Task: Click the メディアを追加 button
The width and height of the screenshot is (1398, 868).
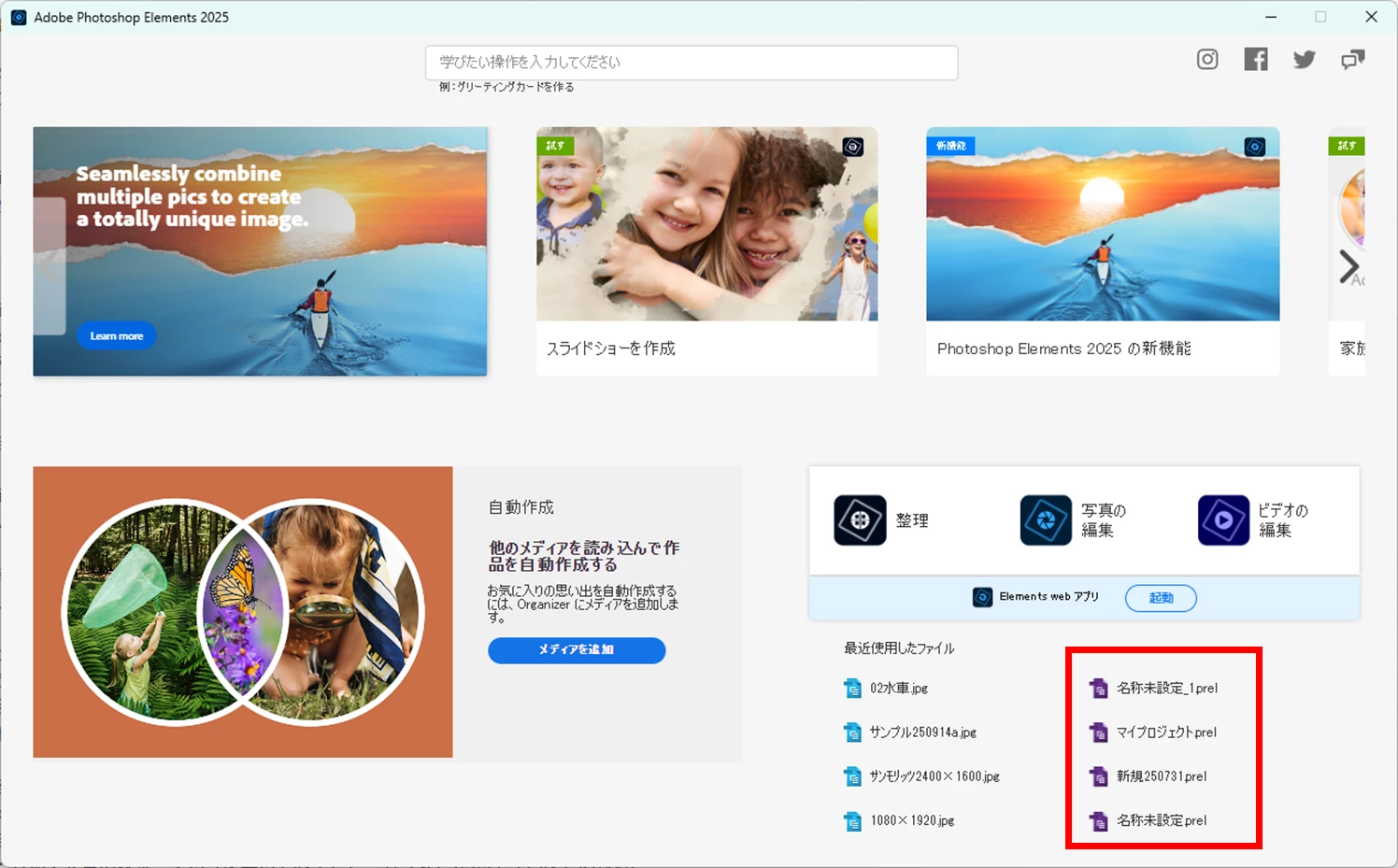Action: pos(577,650)
